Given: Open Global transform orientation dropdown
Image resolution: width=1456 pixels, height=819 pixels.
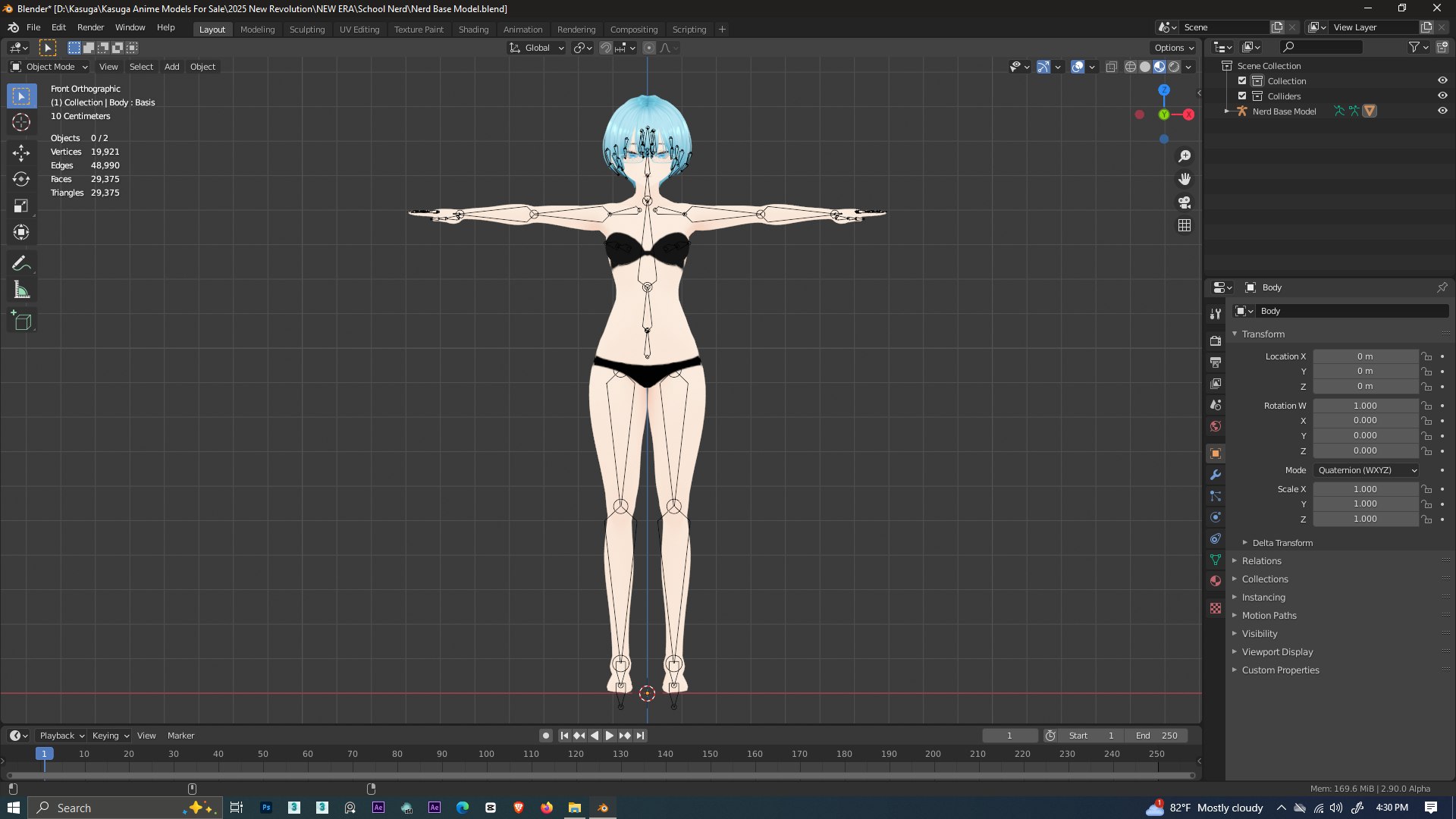Looking at the screenshot, I should click(x=537, y=48).
